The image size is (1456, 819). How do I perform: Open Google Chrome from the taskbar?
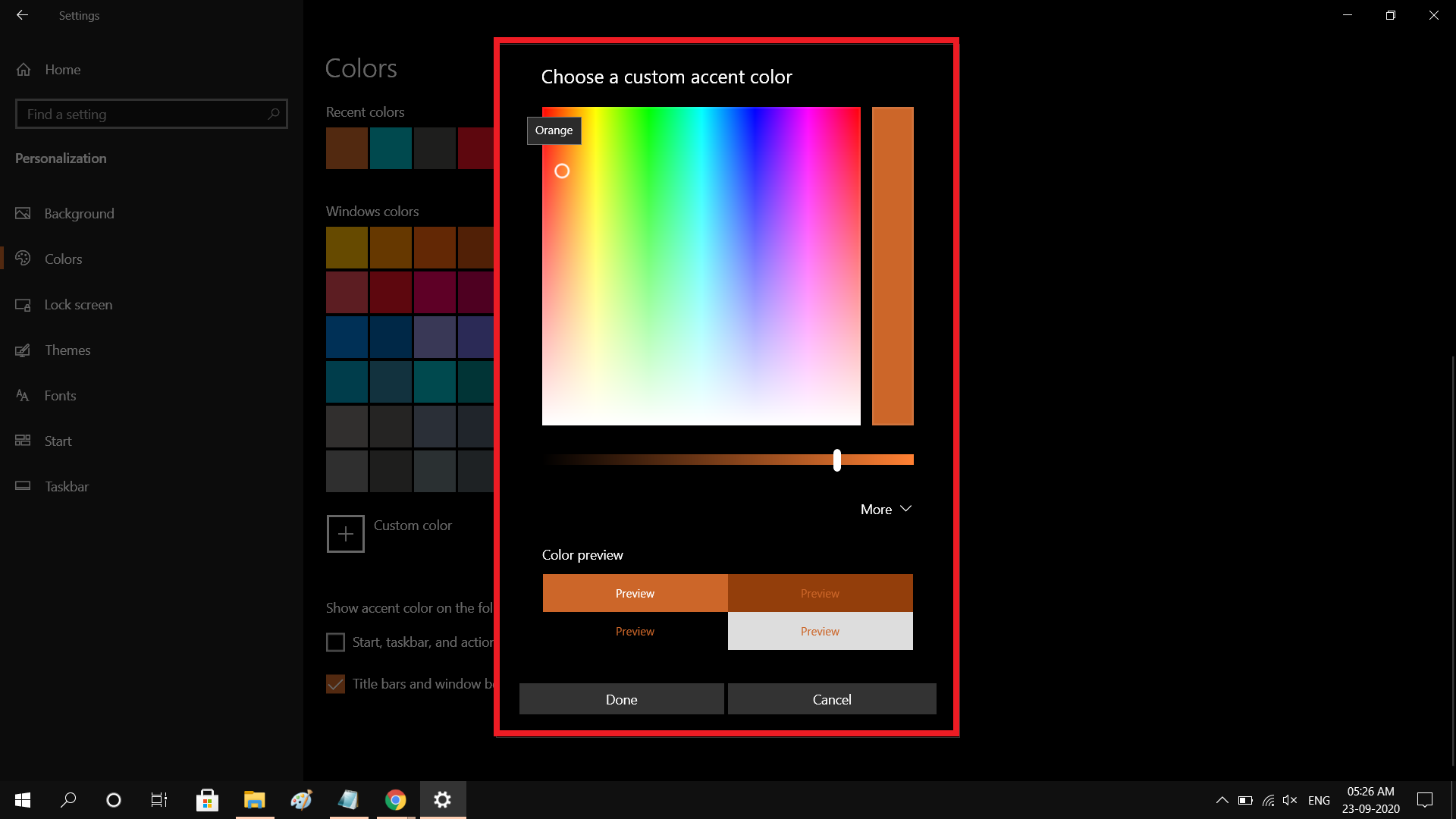[395, 799]
